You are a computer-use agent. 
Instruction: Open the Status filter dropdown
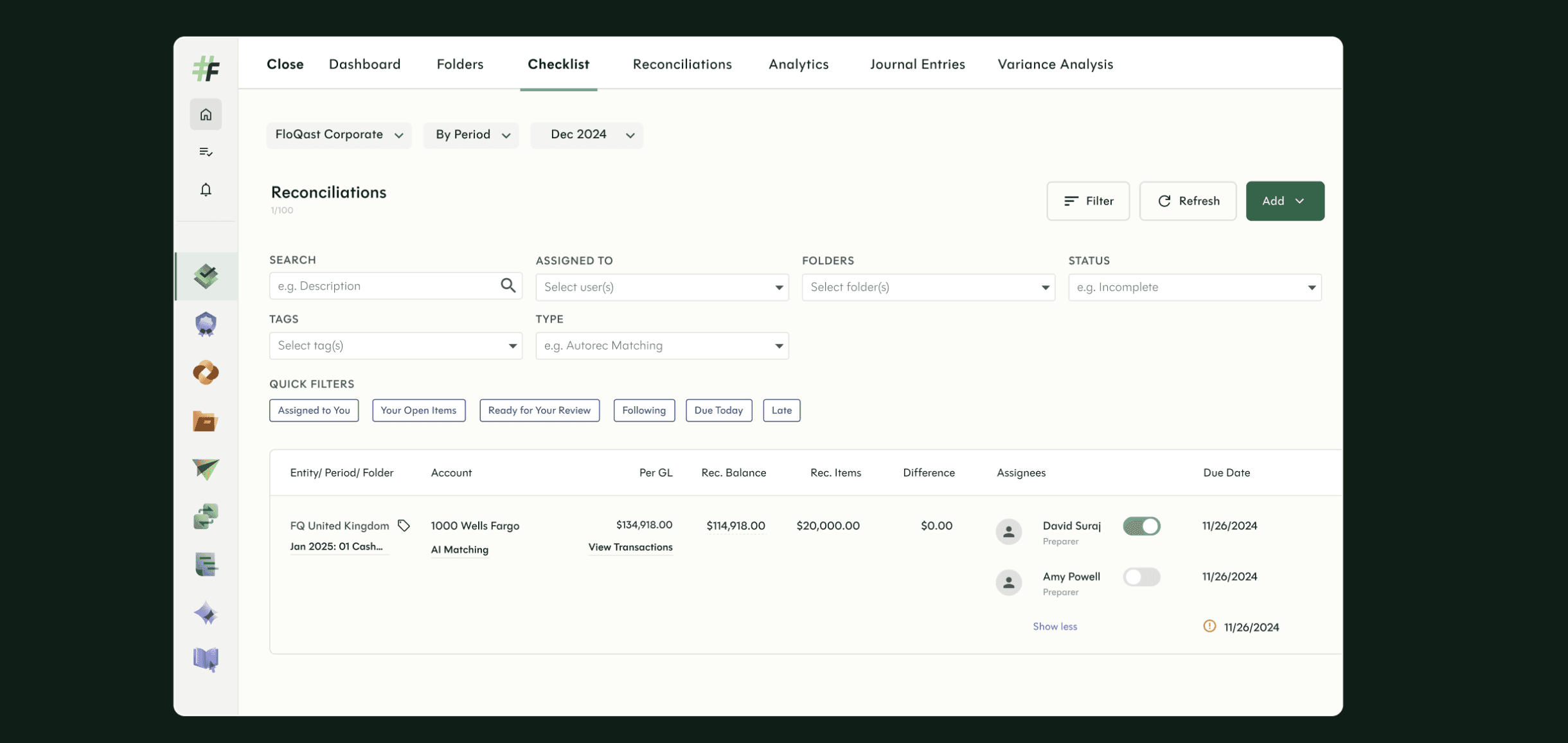click(x=1194, y=287)
